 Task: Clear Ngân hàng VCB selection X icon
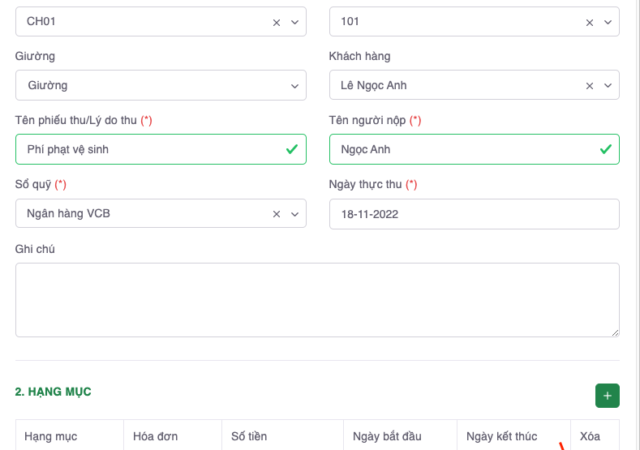point(277,214)
